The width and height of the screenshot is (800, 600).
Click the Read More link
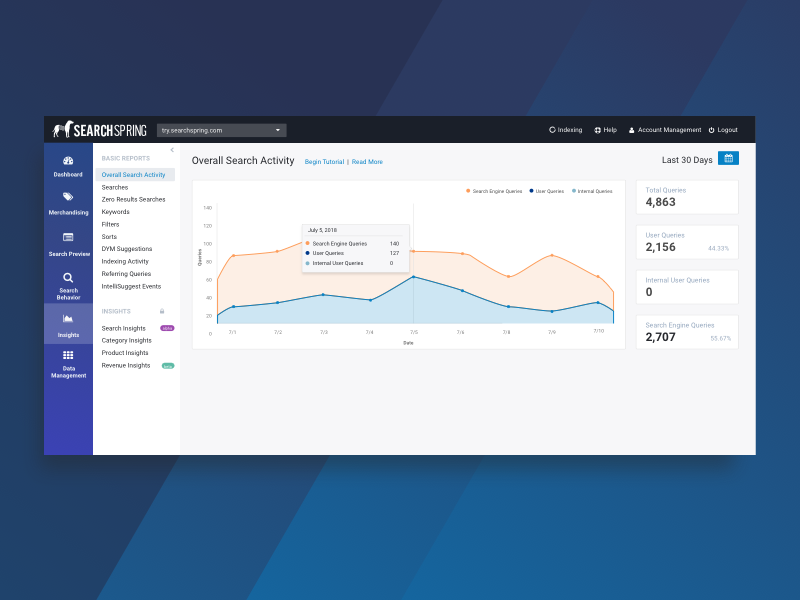click(x=366, y=161)
